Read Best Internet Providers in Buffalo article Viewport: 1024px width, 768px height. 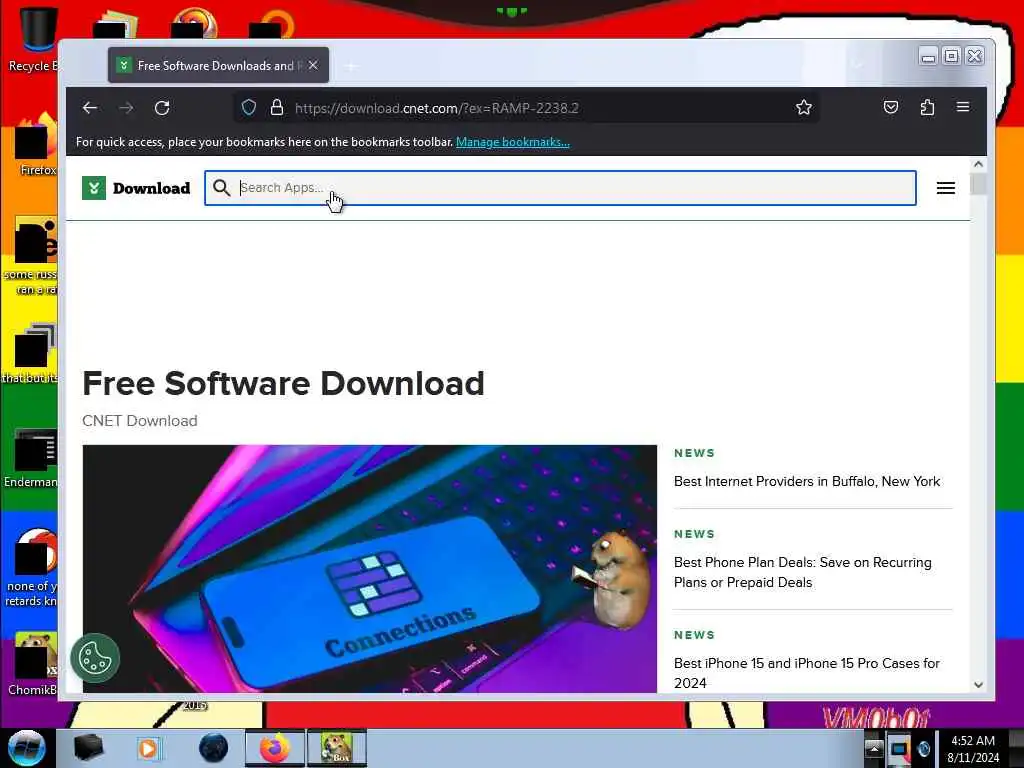(x=807, y=481)
